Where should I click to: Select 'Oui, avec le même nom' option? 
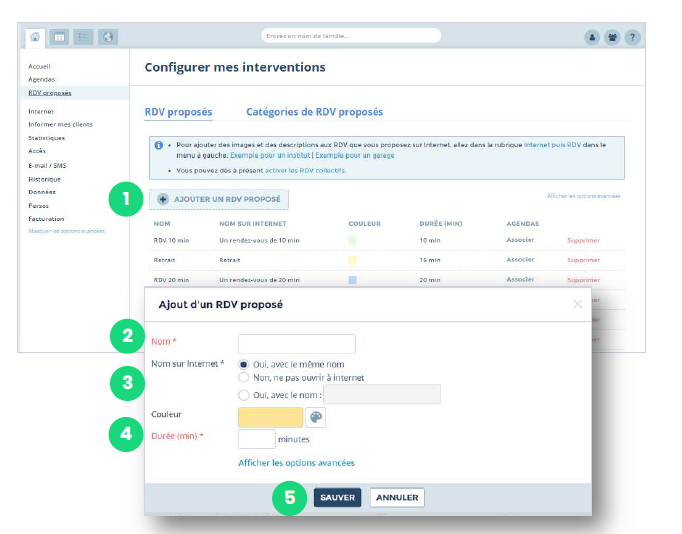pos(244,365)
